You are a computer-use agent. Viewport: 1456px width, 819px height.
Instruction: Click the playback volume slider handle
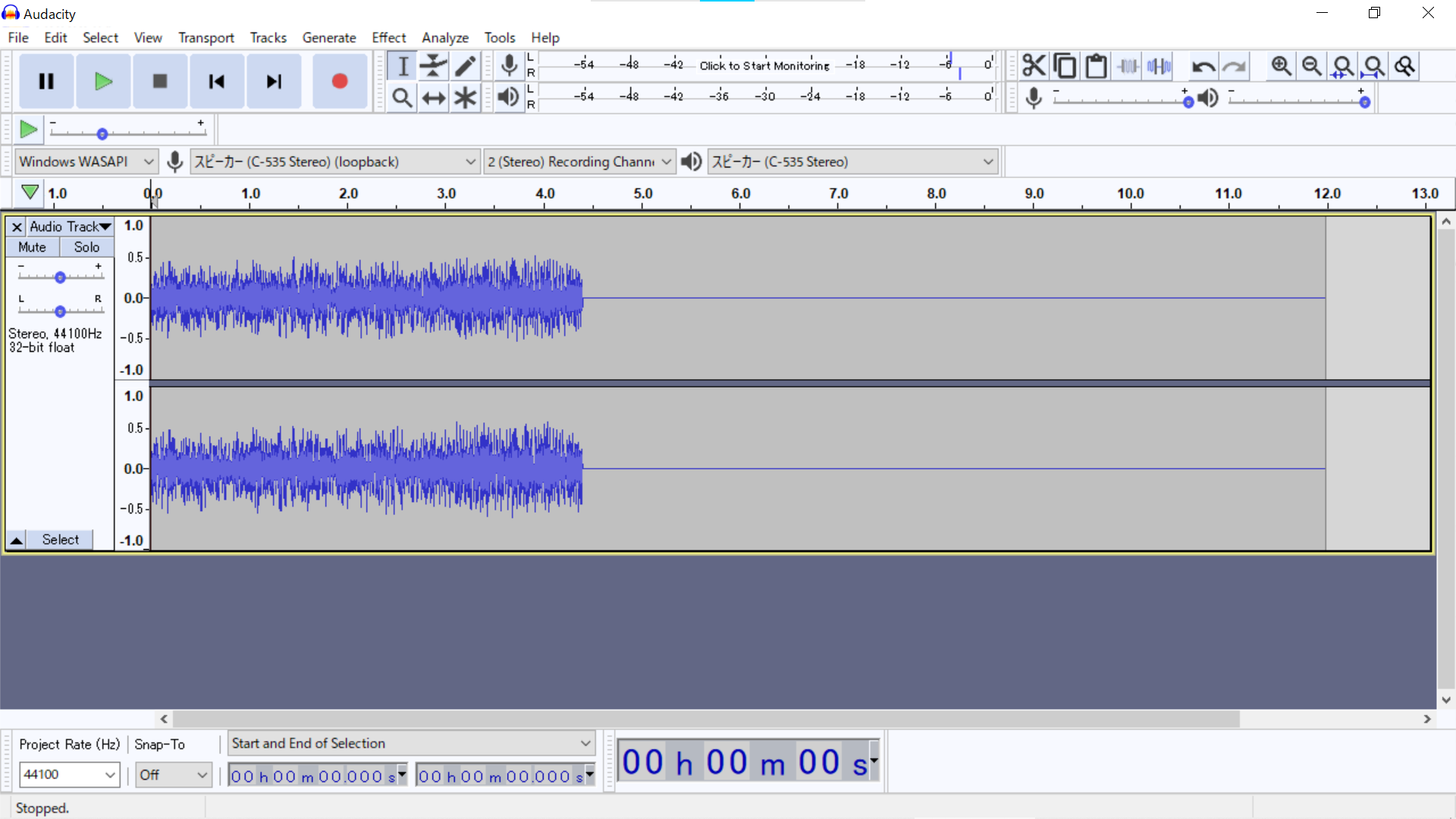(1364, 102)
